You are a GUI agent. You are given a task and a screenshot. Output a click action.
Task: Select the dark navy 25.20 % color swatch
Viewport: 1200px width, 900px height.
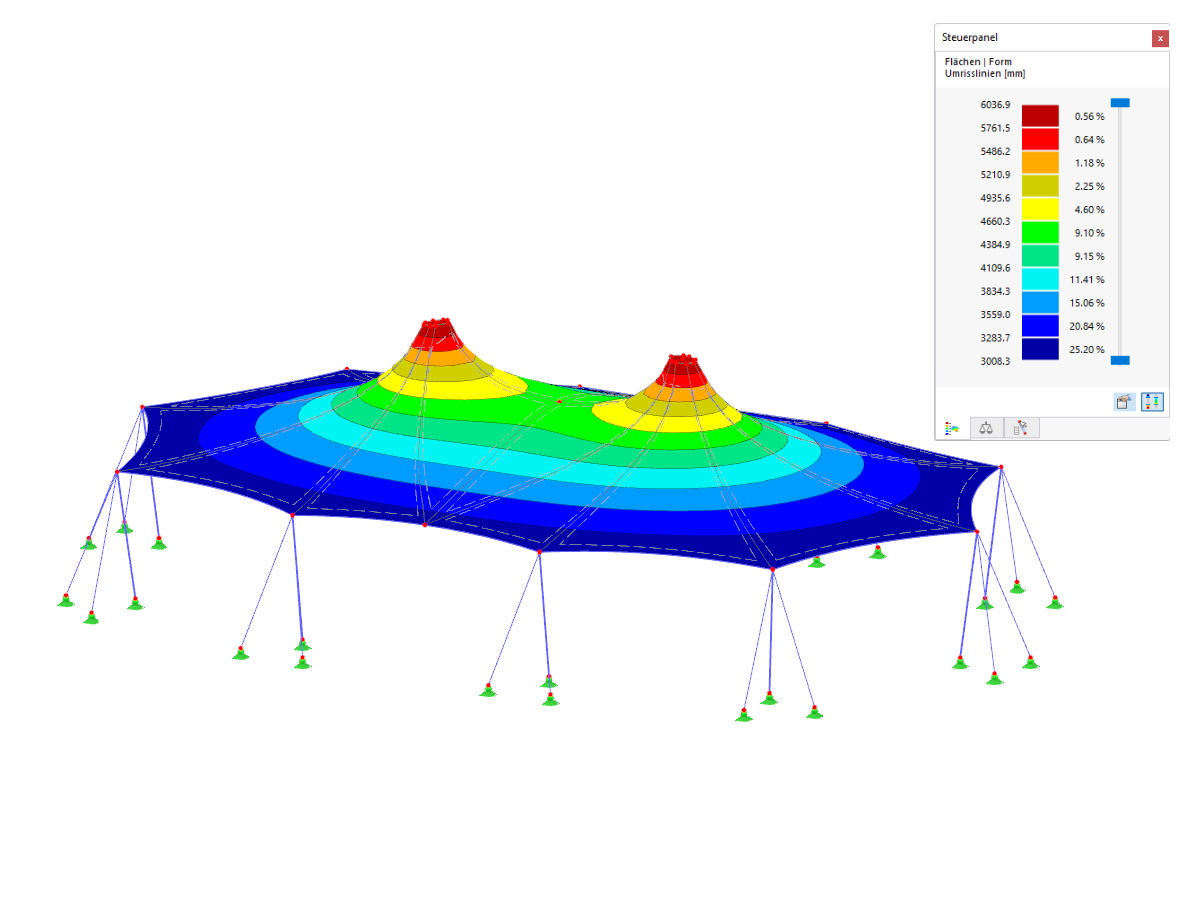pos(1040,349)
